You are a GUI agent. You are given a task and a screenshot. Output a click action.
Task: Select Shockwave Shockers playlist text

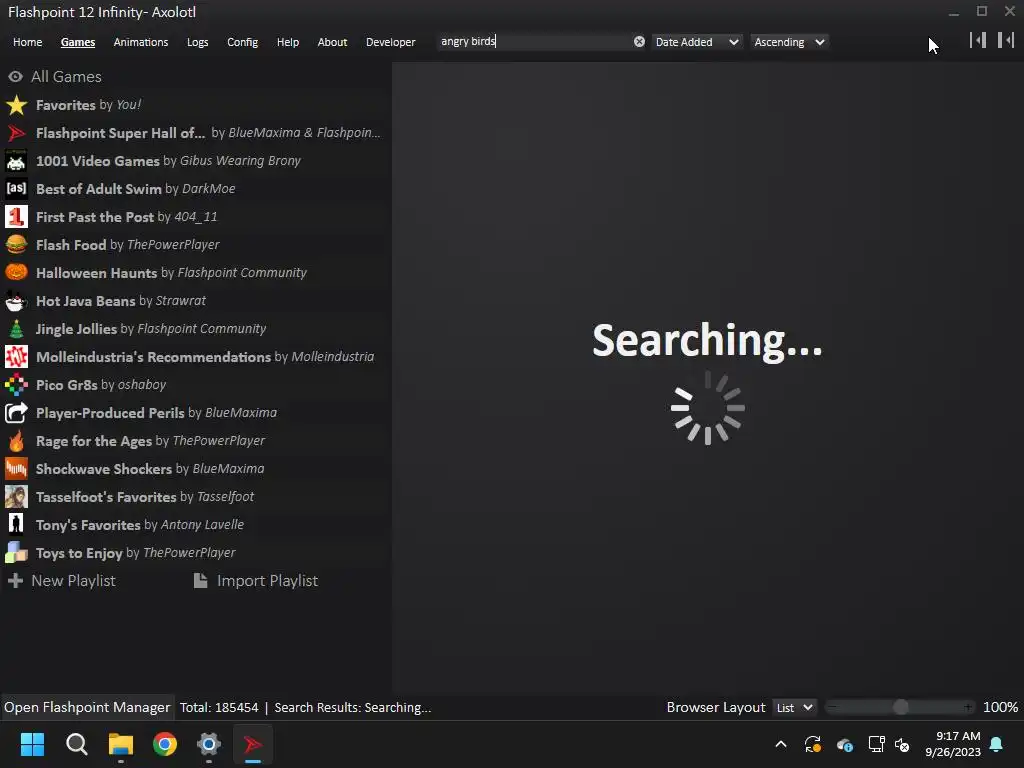click(150, 469)
